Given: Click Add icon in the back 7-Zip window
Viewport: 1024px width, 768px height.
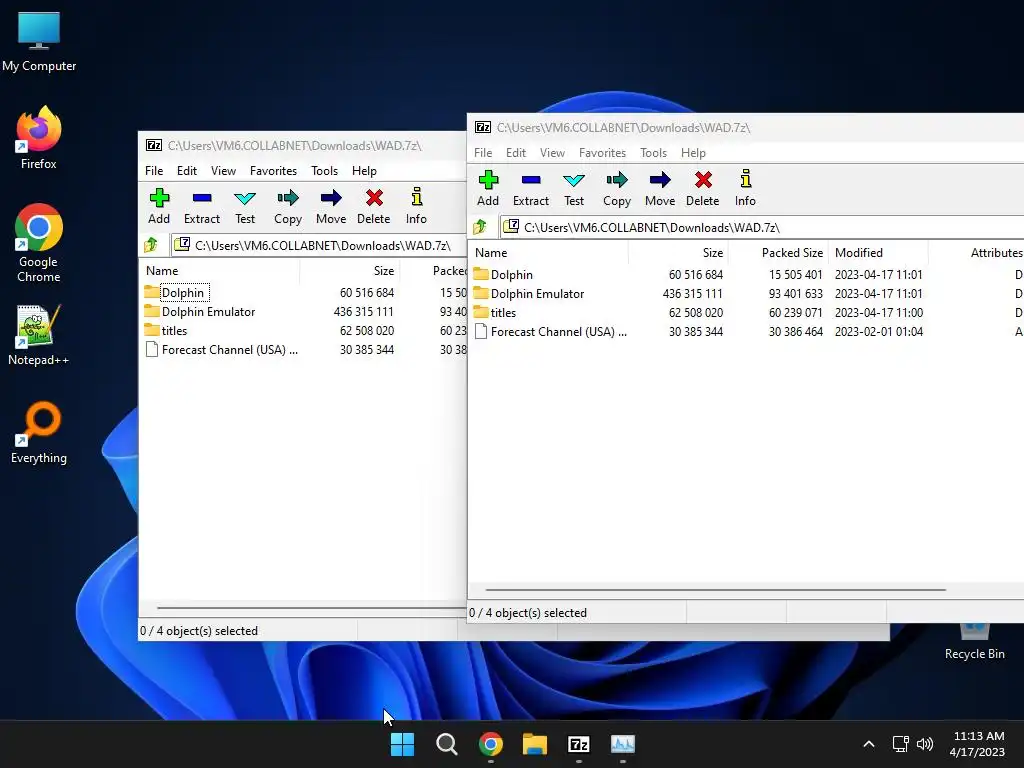Looking at the screenshot, I should click(x=159, y=198).
